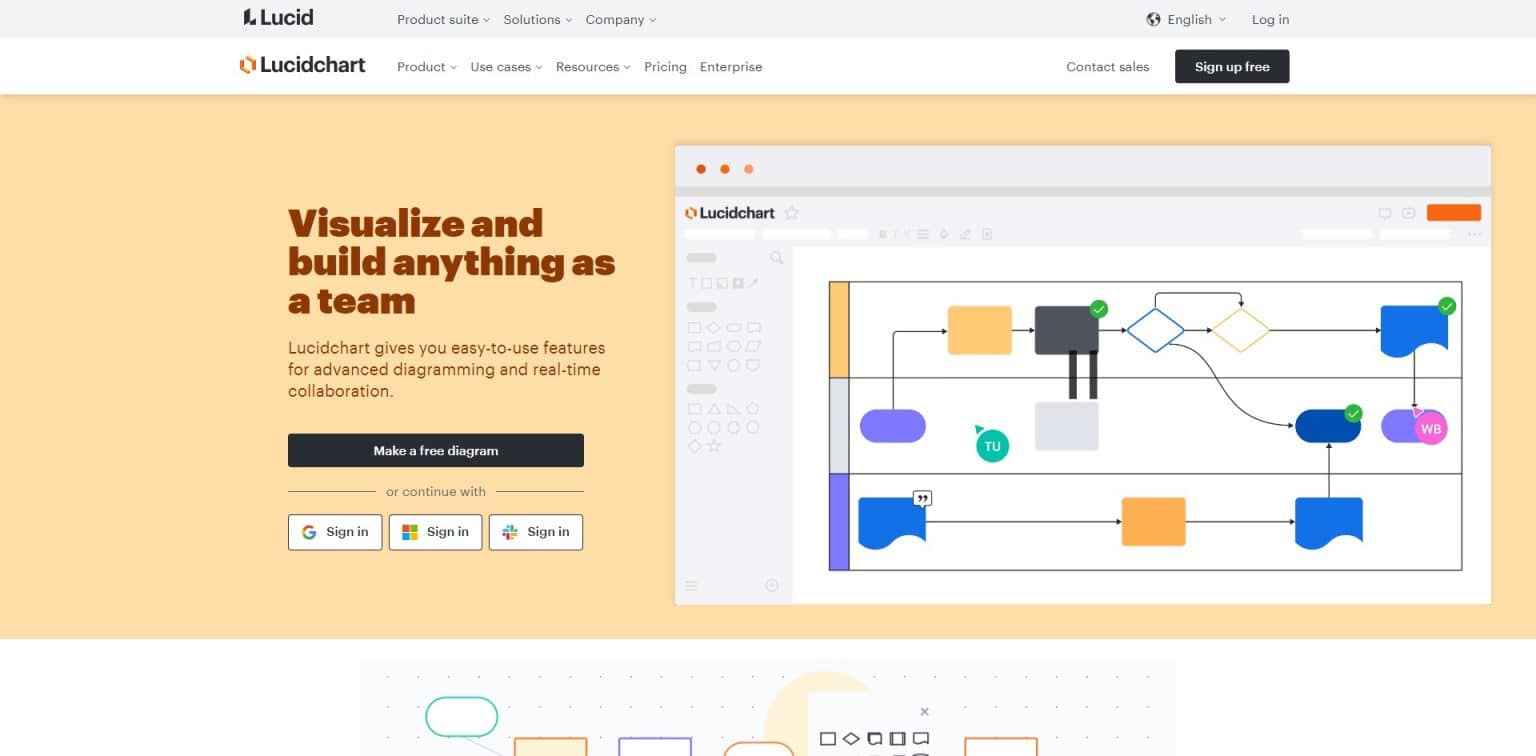Image resolution: width=1536 pixels, height=756 pixels.
Task: Click the globe icon next to English
Action: (1155, 19)
